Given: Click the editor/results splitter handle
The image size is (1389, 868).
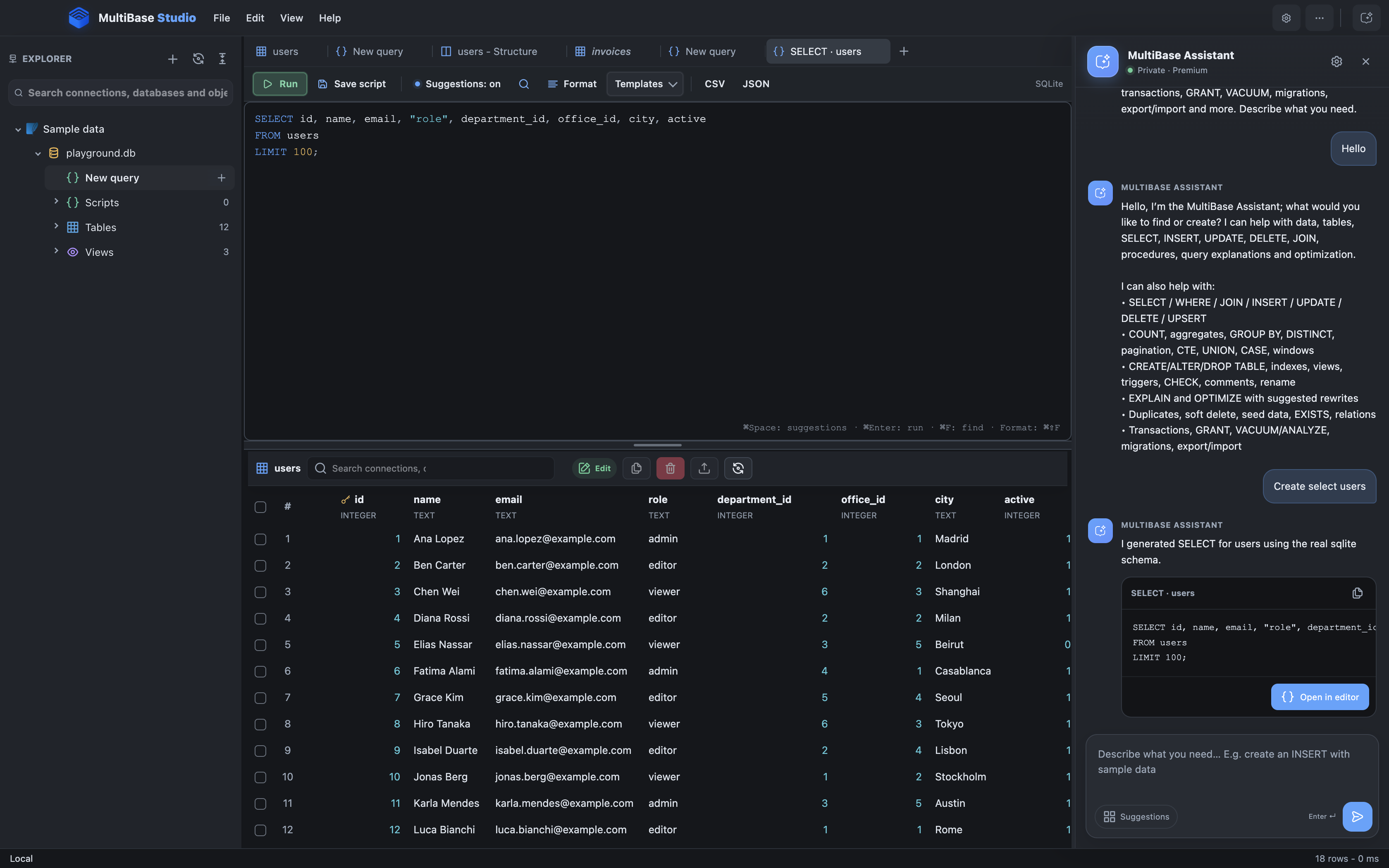Looking at the screenshot, I should 658,445.
